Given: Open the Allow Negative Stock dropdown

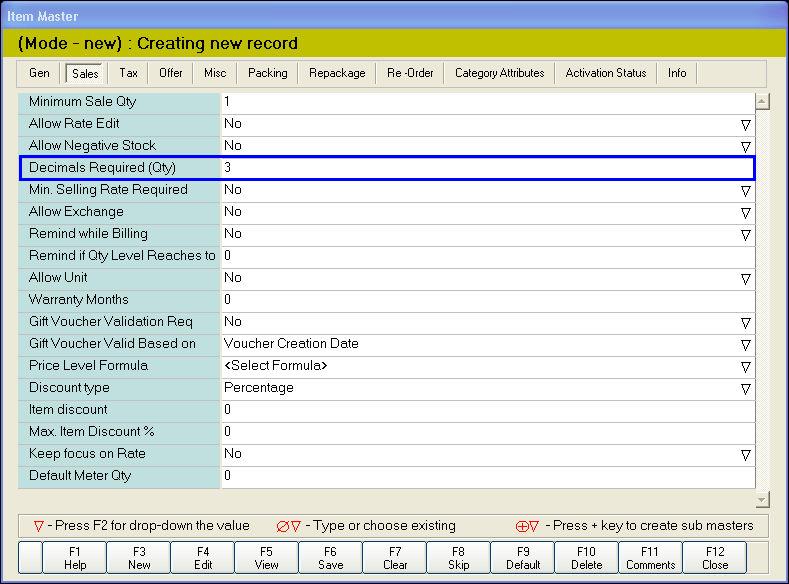Looking at the screenshot, I should tap(745, 147).
